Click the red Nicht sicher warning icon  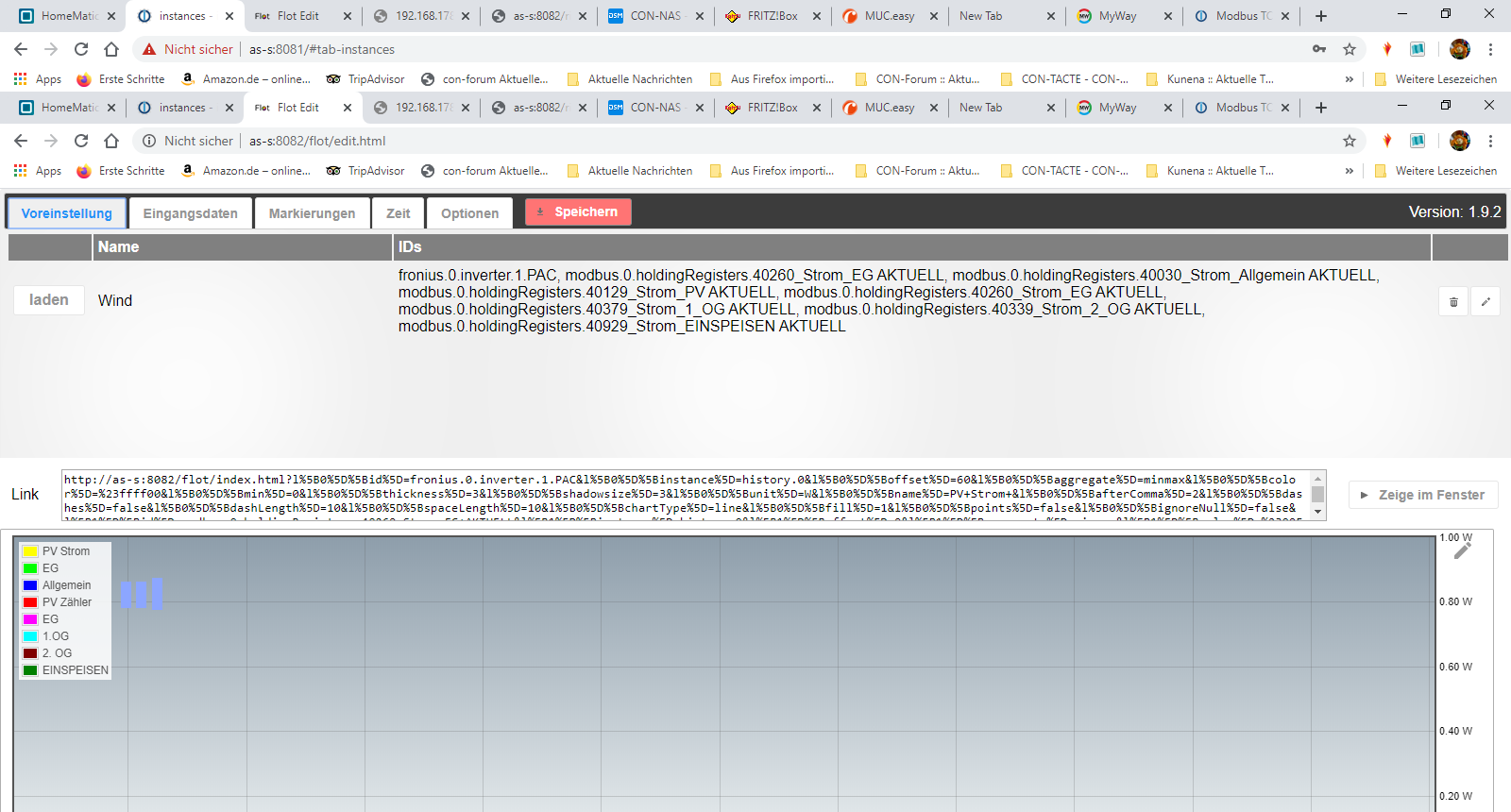tap(149, 49)
